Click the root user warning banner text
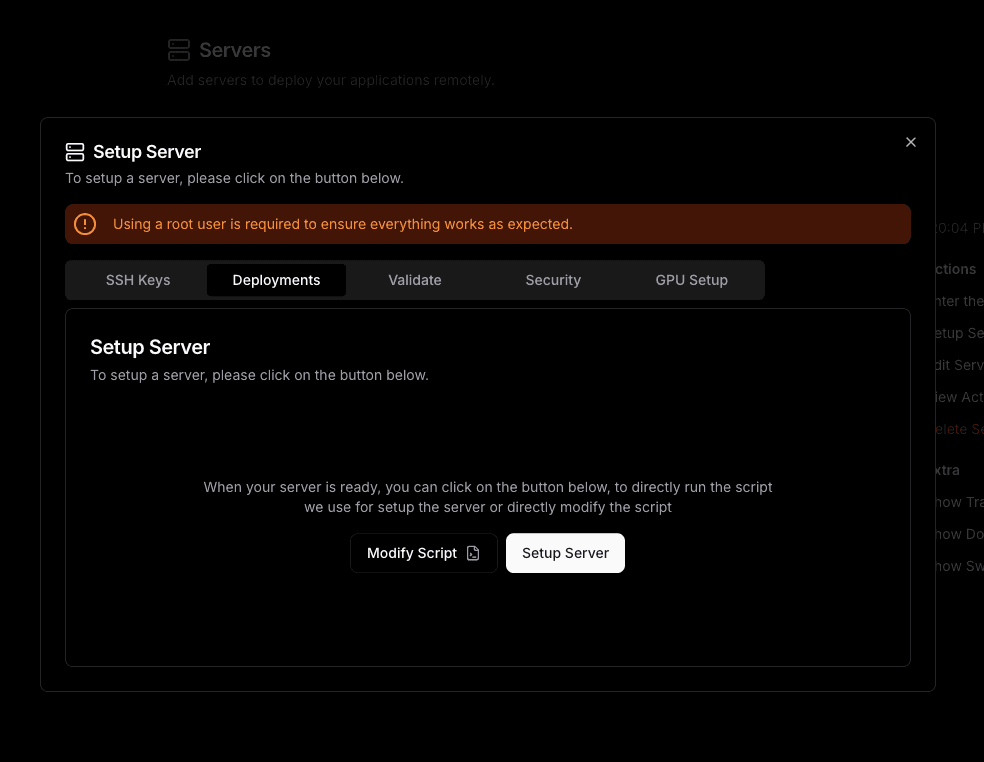Image resolution: width=984 pixels, height=762 pixels. [x=342, y=224]
